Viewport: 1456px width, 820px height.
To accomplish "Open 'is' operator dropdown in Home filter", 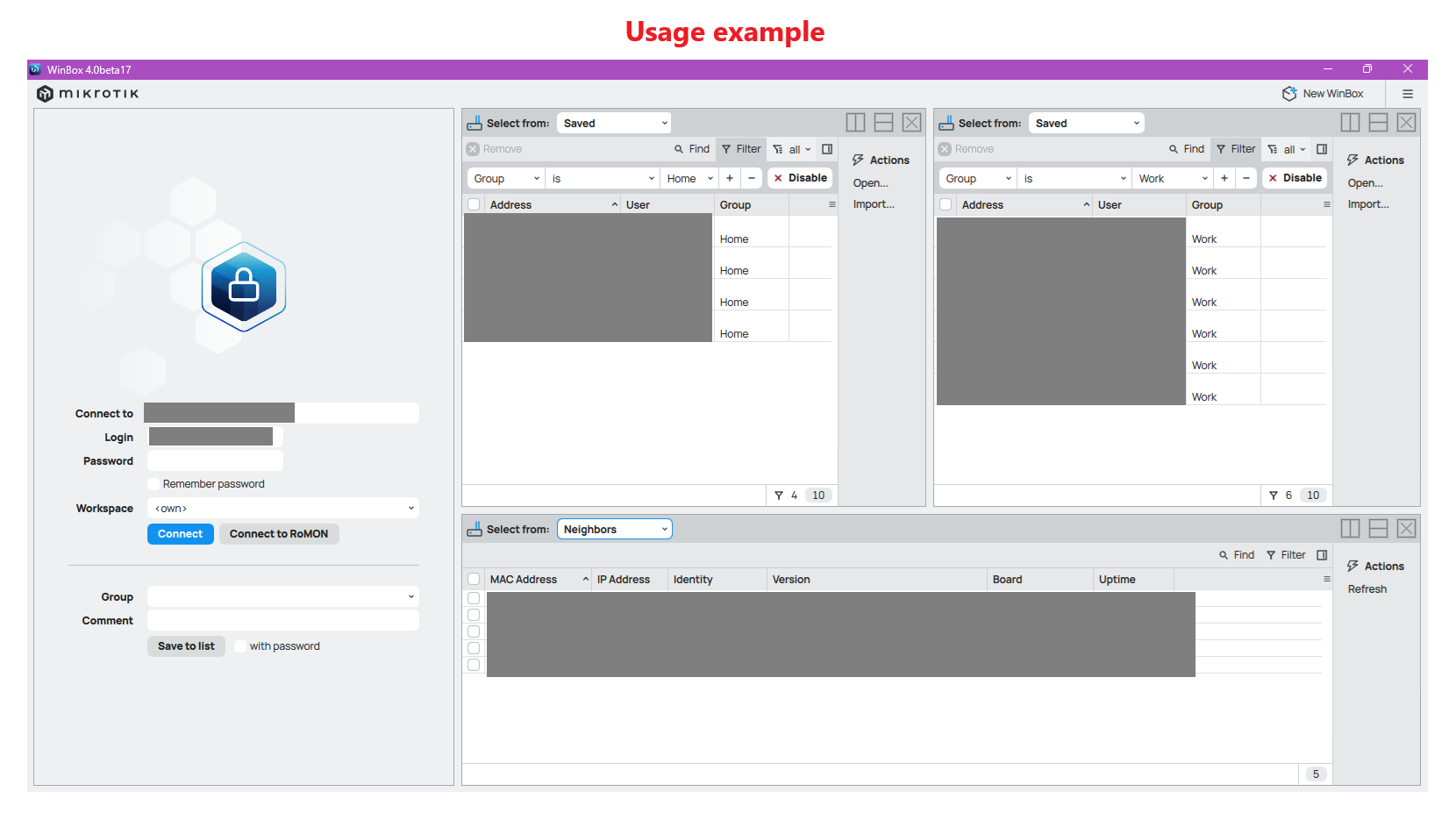I will [603, 178].
